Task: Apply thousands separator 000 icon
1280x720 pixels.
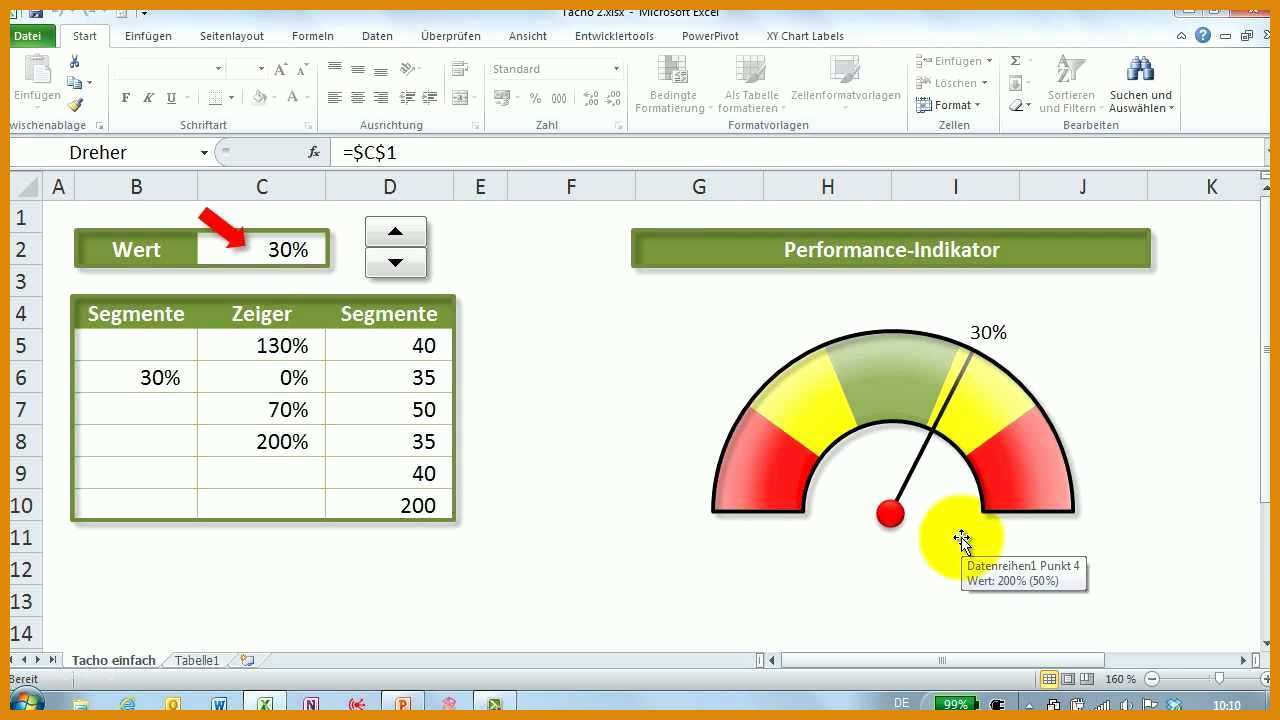Action: (x=560, y=98)
